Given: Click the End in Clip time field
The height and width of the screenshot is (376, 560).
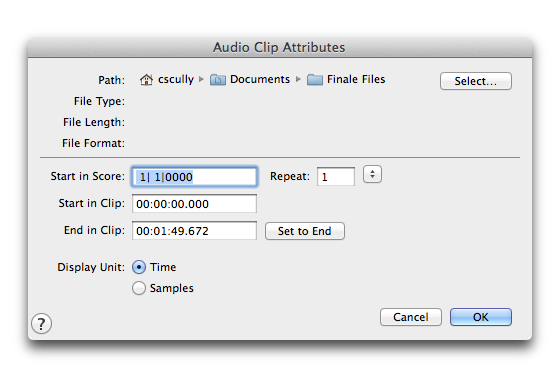Looking at the screenshot, I should coord(194,231).
